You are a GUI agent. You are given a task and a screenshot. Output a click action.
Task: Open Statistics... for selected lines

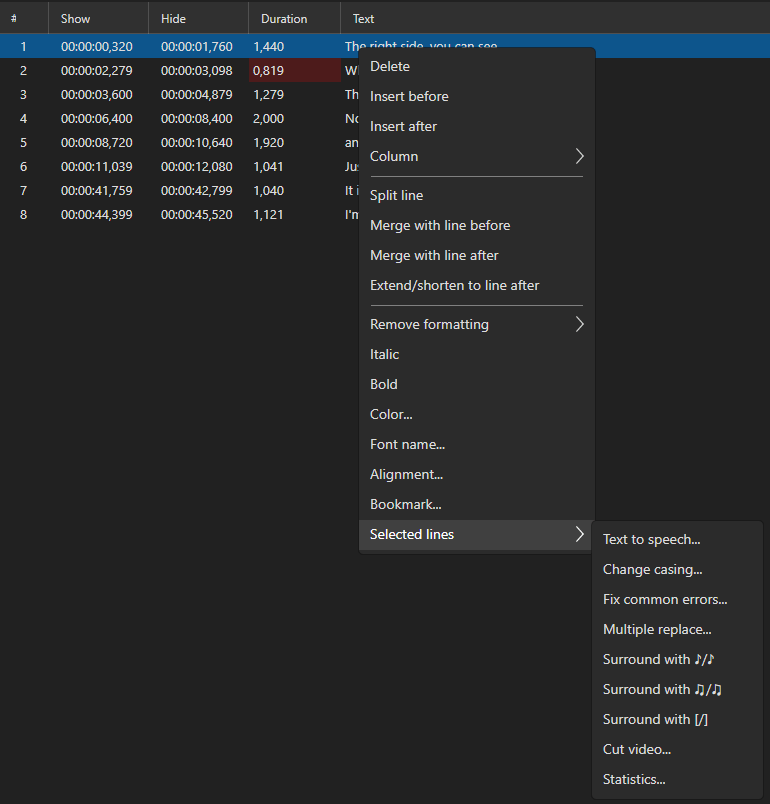coord(634,780)
